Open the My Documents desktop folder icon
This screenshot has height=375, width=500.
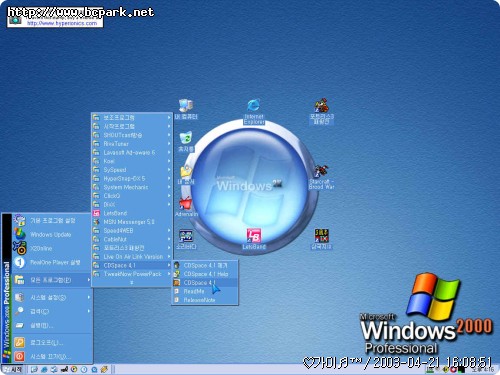pyautogui.click(x=186, y=175)
